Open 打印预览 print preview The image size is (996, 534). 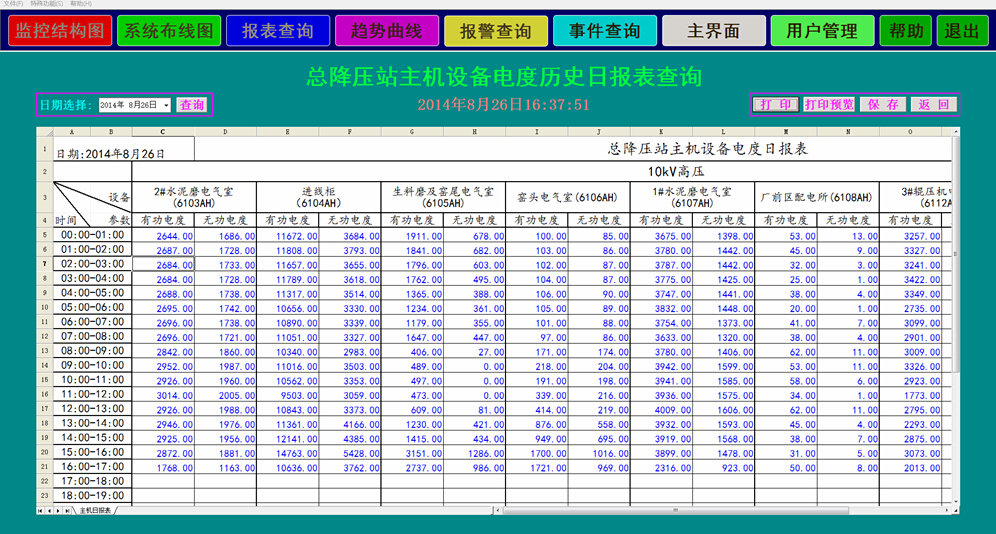pos(829,104)
